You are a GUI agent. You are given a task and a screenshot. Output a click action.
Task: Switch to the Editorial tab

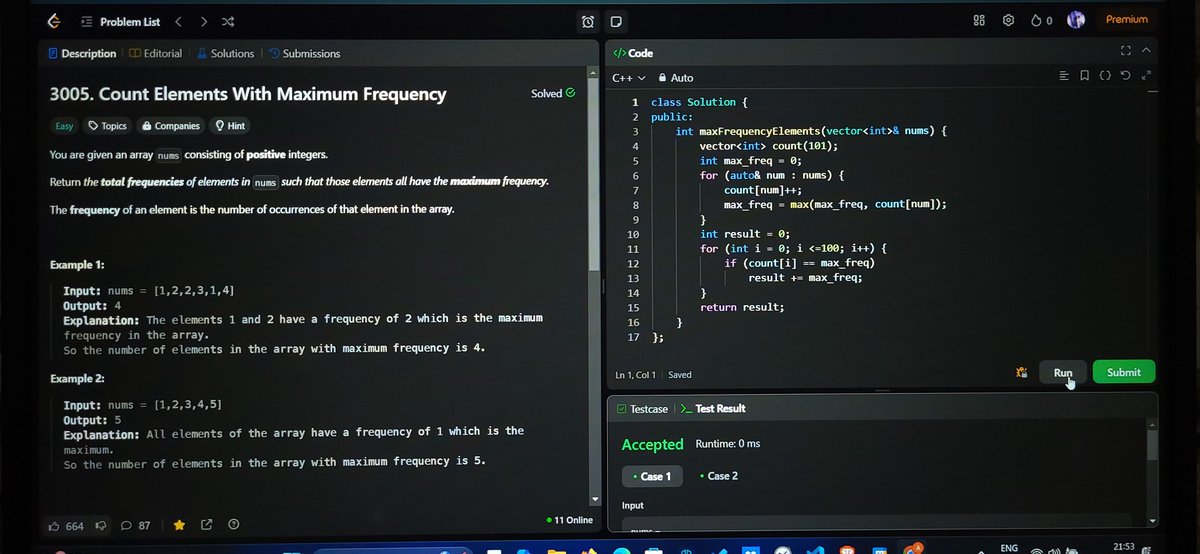(x=156, y=54)
